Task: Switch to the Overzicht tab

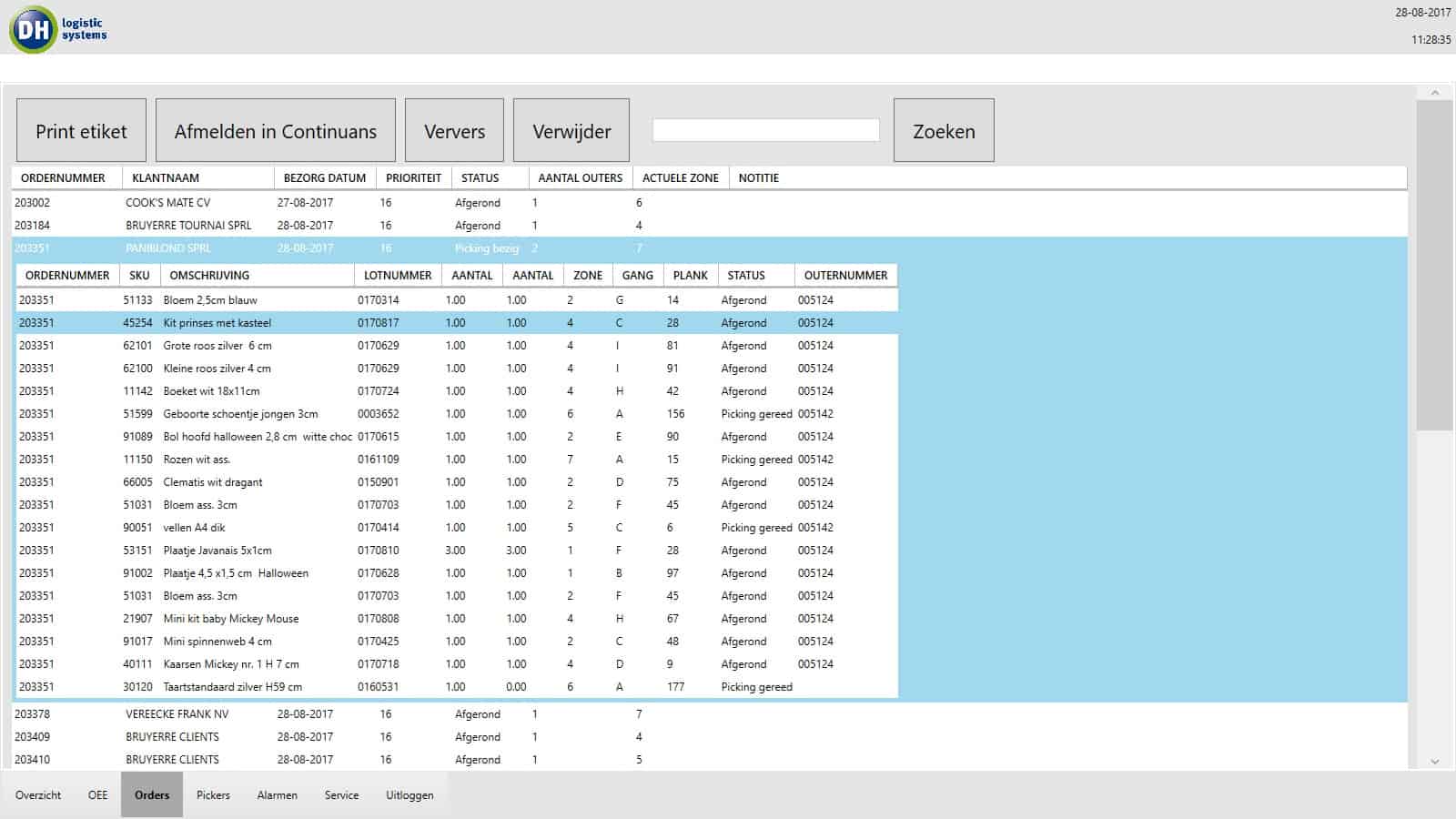Action: [37, 794]
